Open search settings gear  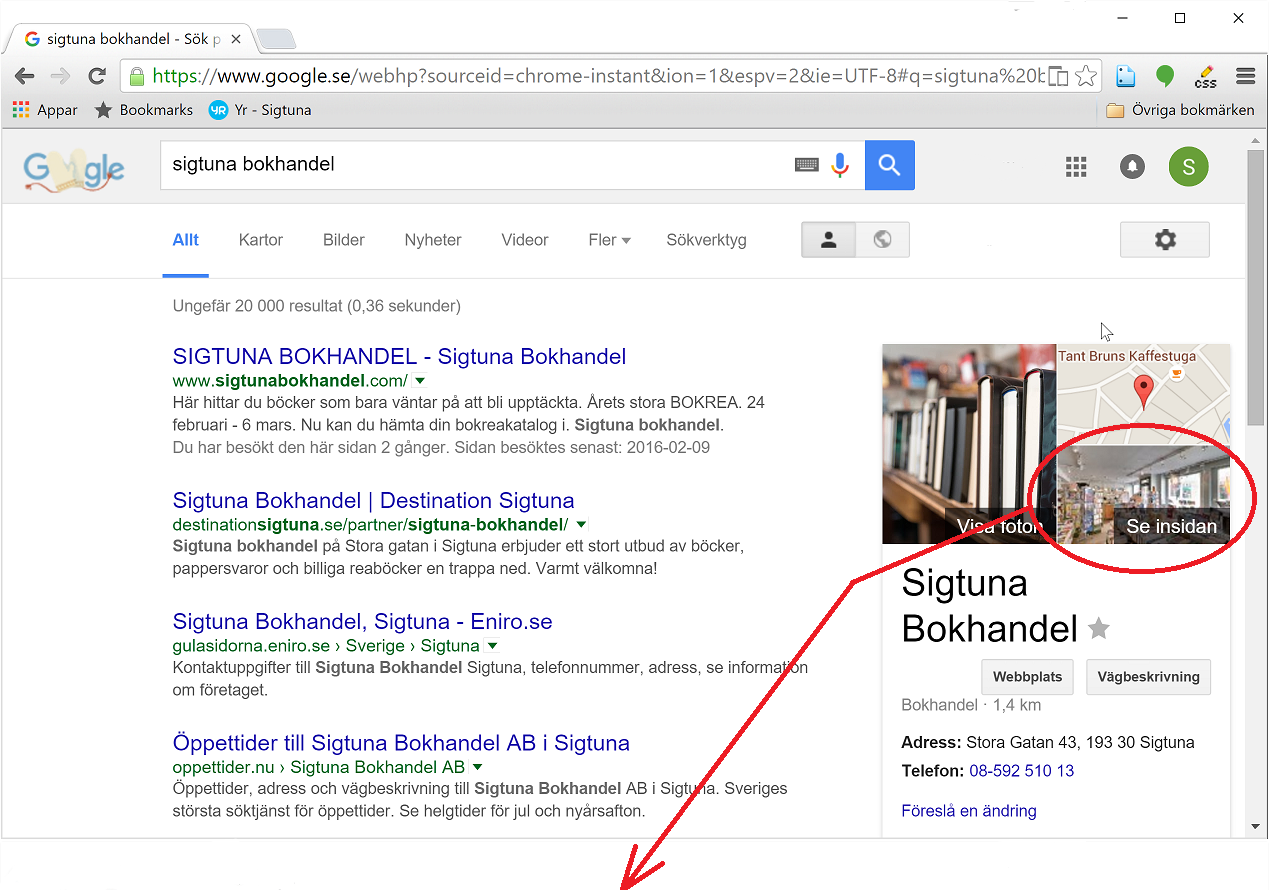(1165, 240)
